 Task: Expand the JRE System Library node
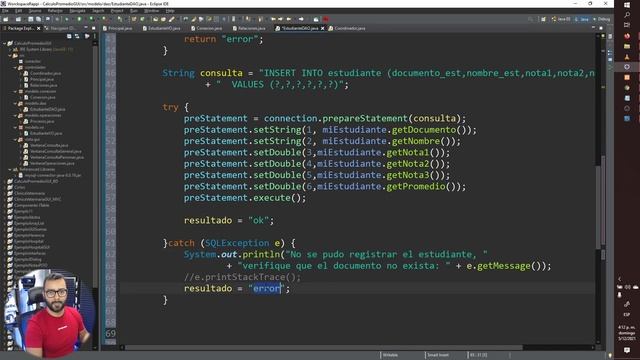tap(10, 49)
